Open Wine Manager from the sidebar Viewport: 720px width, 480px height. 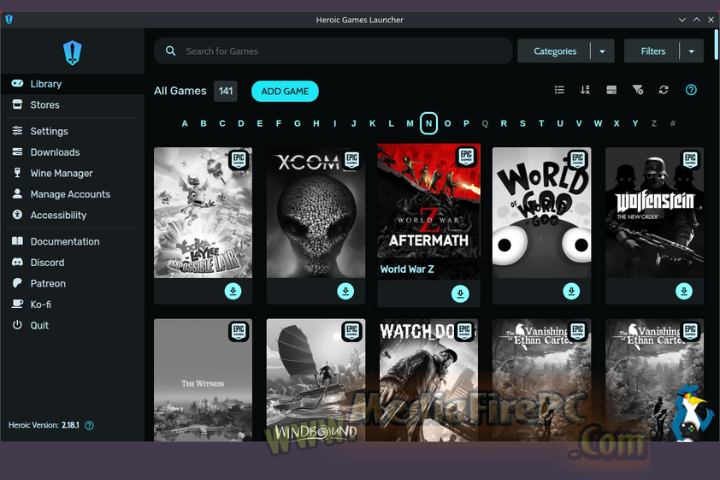point(73,174)
